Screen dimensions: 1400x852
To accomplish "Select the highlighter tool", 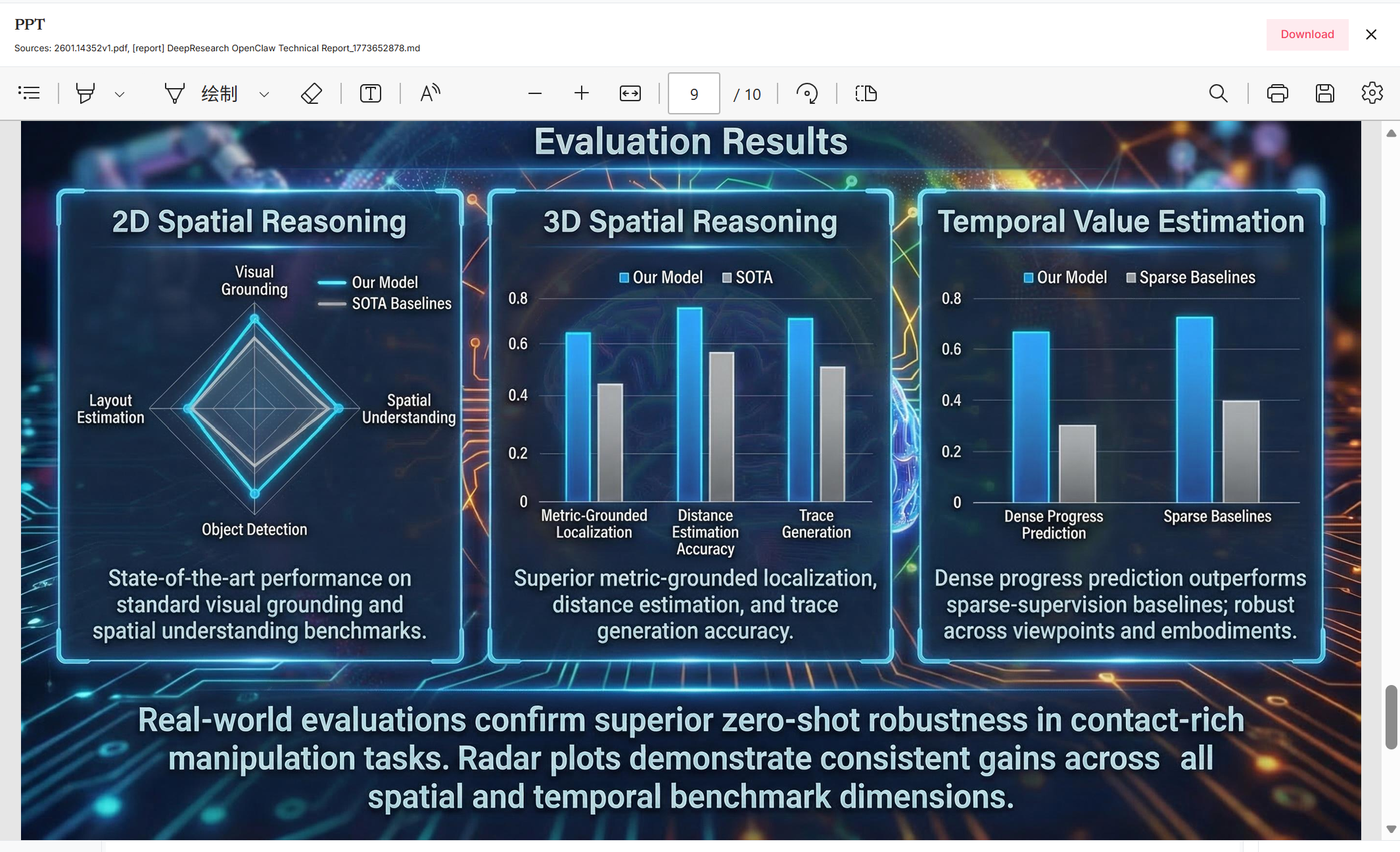I will pos(85,93).
